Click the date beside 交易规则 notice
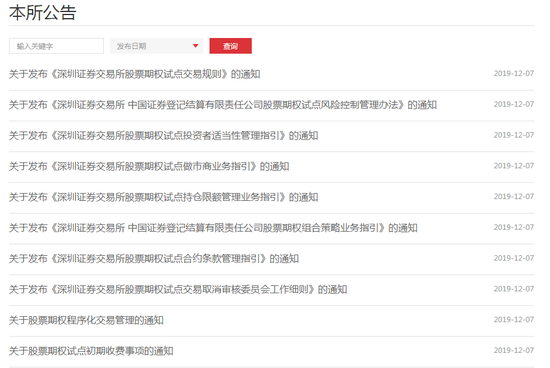The width and height of the screenshot is (550, 368). click(514, 74)
